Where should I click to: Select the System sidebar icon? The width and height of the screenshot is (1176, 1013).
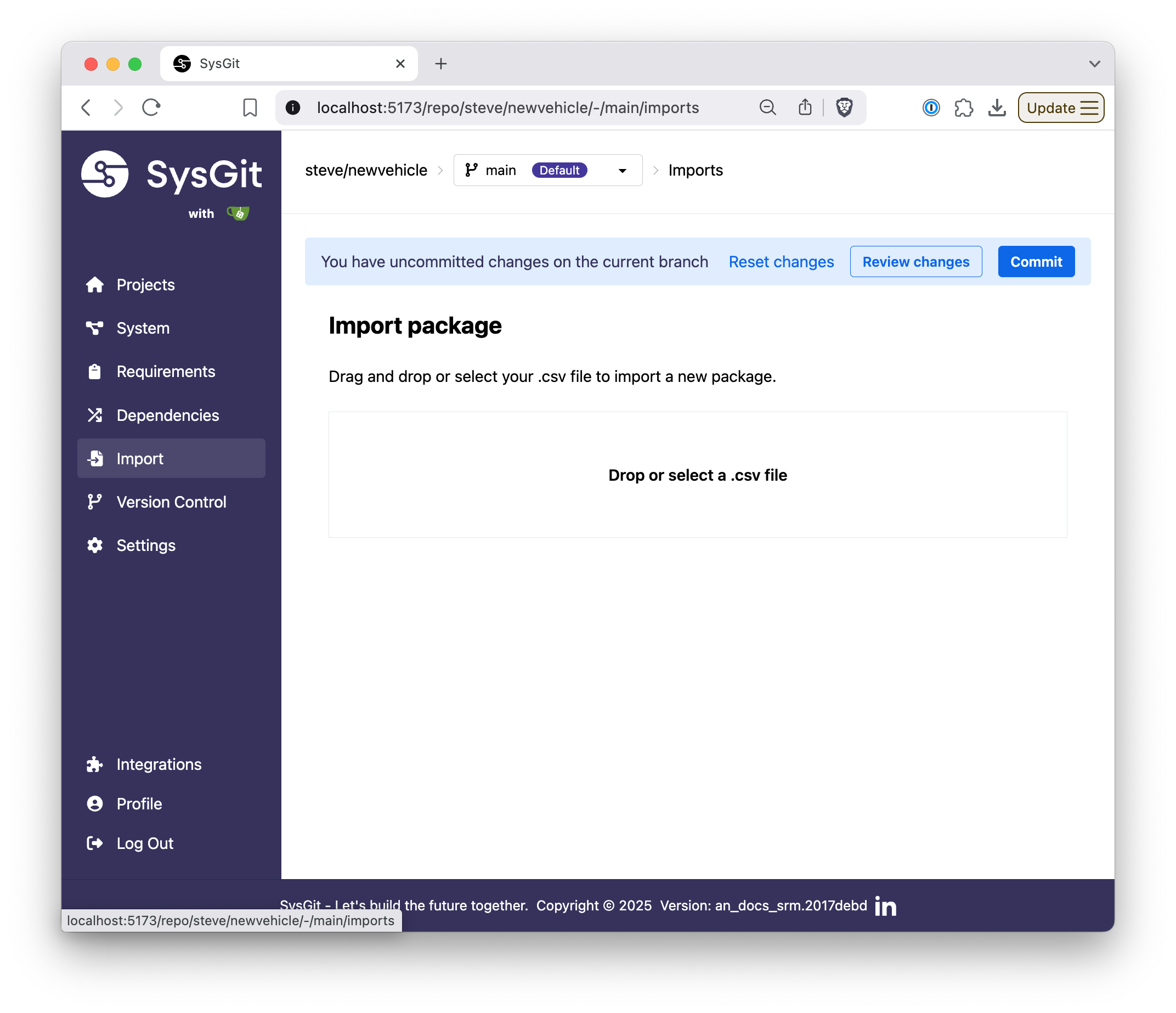point(95,328)
